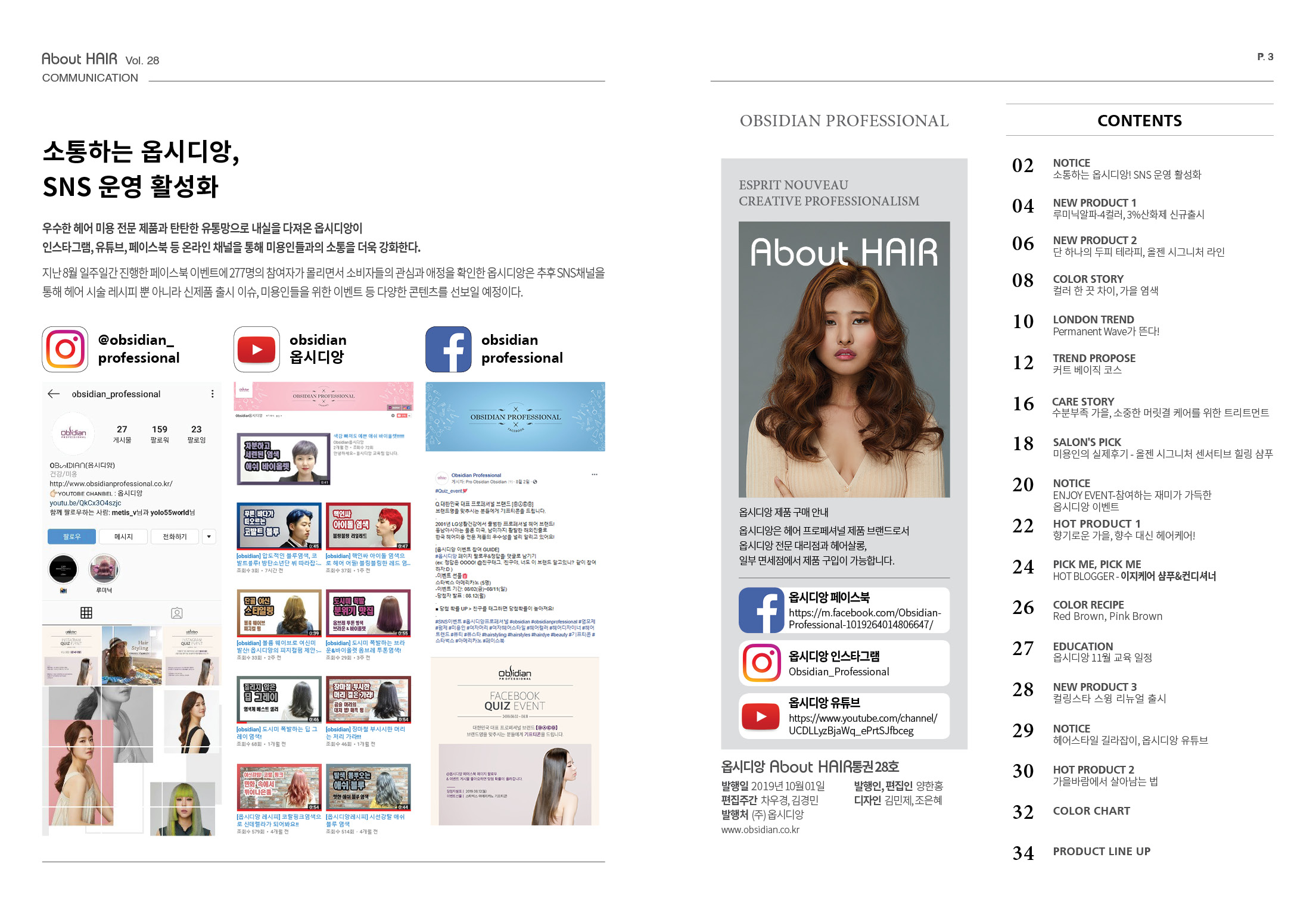Play the 코발트 블루 hair video thumbnail

click(279, 525)
